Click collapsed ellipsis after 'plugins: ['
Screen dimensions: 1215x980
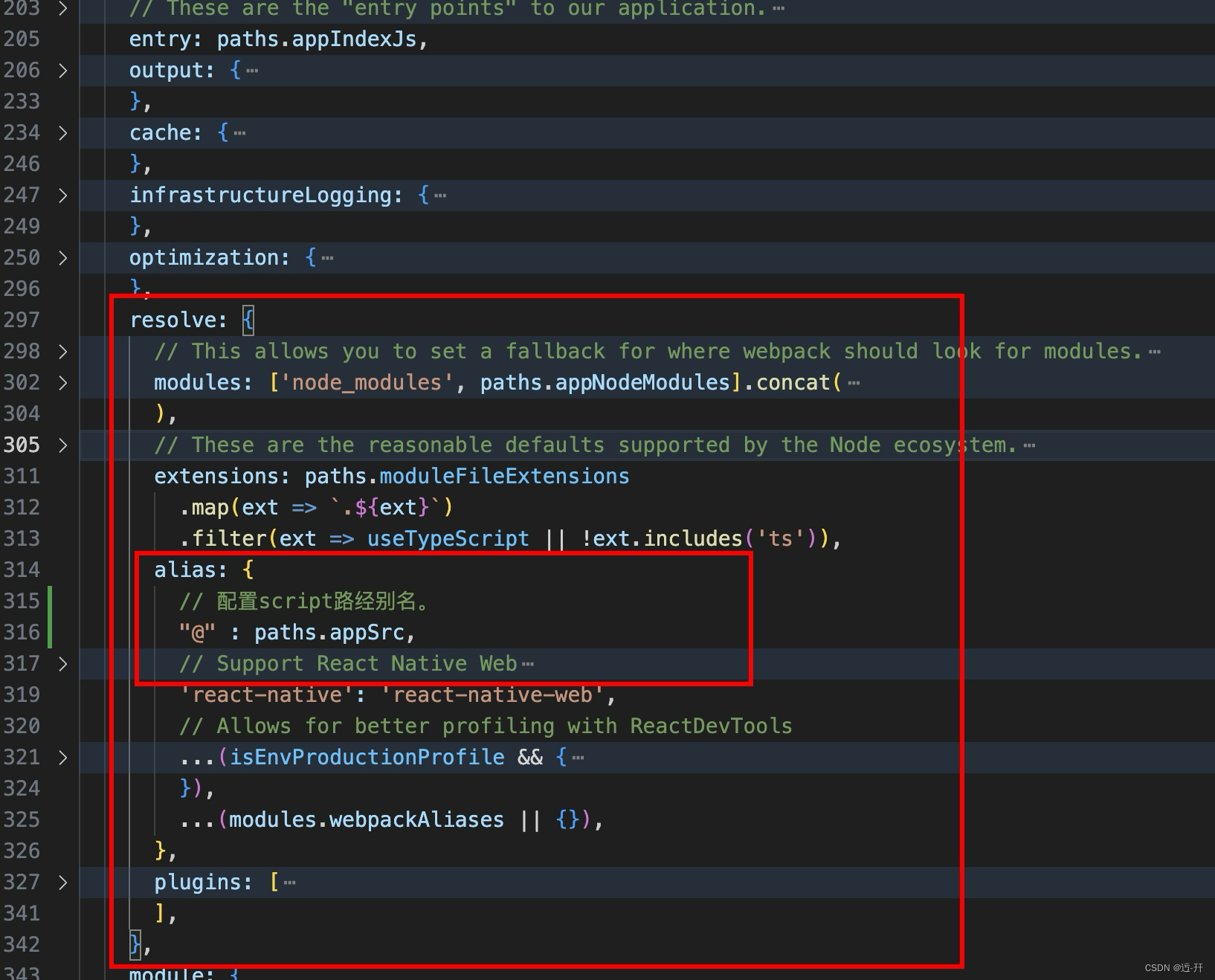pos(290,883)
